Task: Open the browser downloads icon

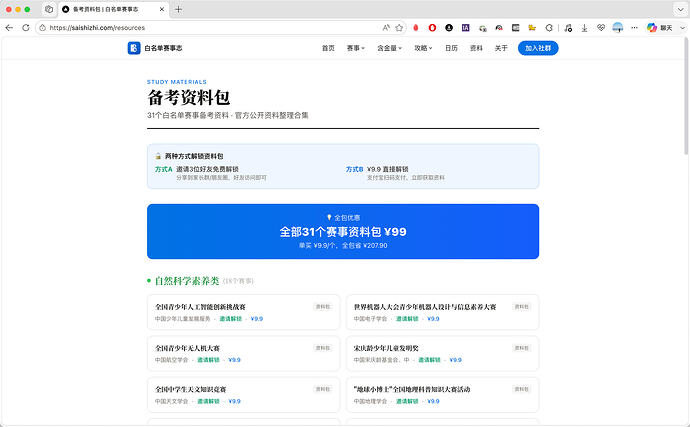Action: coord(584,28)
